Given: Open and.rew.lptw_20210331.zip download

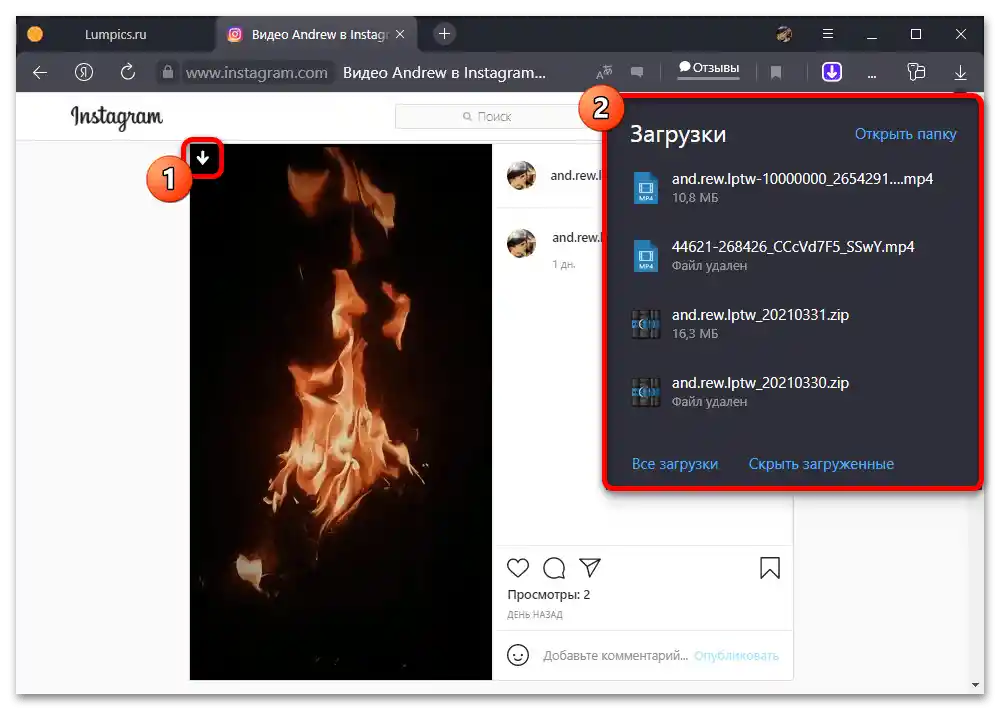Looking at the screenshot, I should coord(791,323).
